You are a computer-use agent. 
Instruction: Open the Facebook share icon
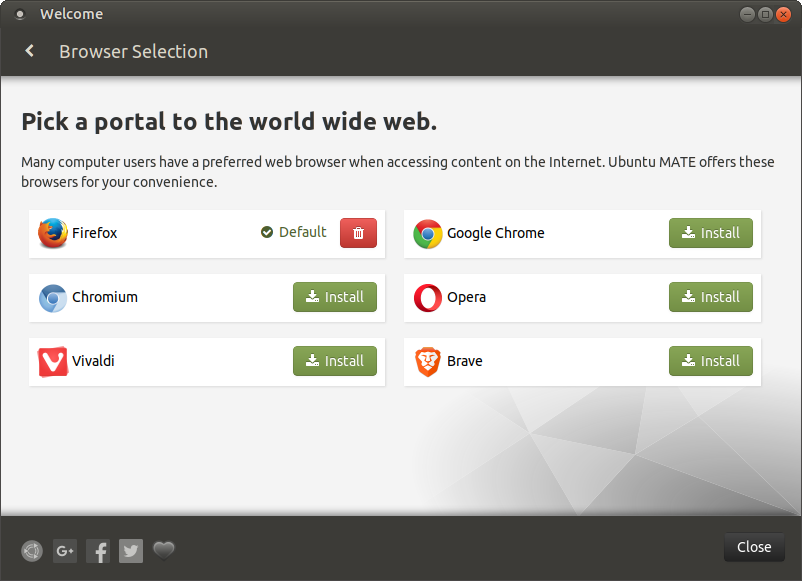[x=97, y=551]
